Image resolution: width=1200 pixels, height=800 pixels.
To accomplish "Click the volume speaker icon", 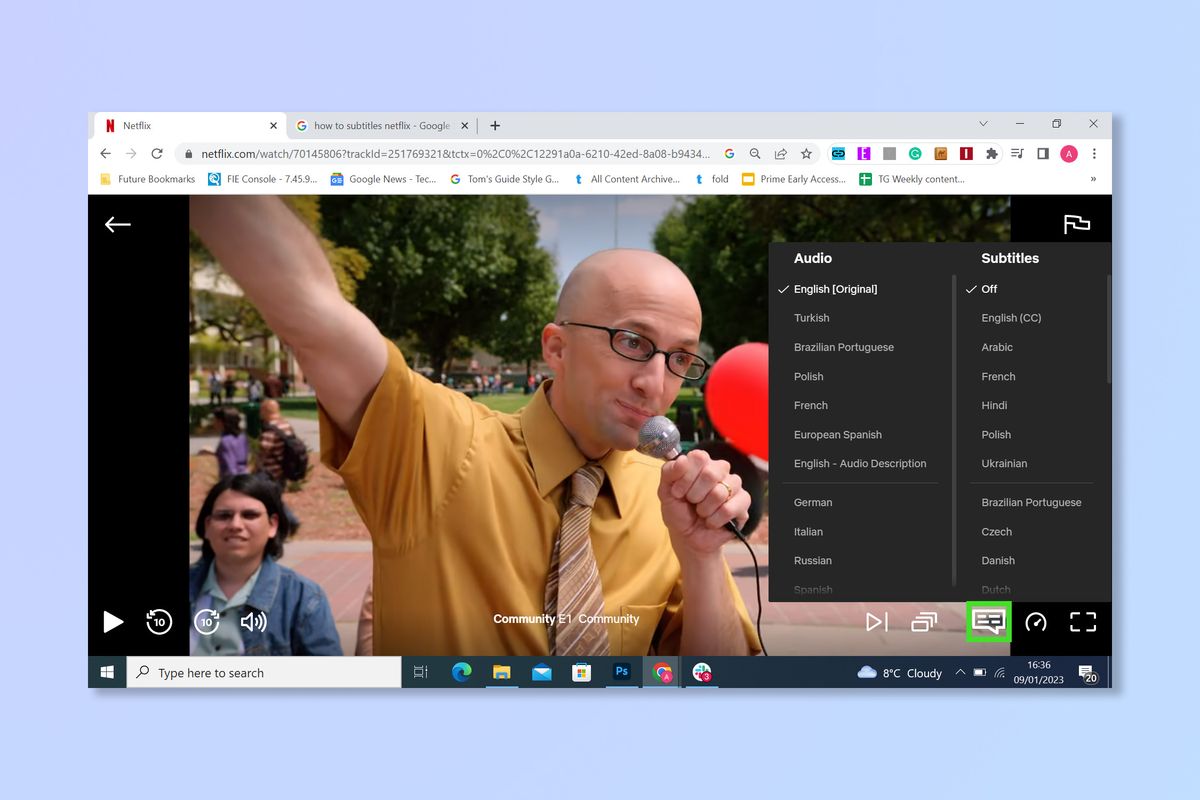I will click(x=254, y=621).
